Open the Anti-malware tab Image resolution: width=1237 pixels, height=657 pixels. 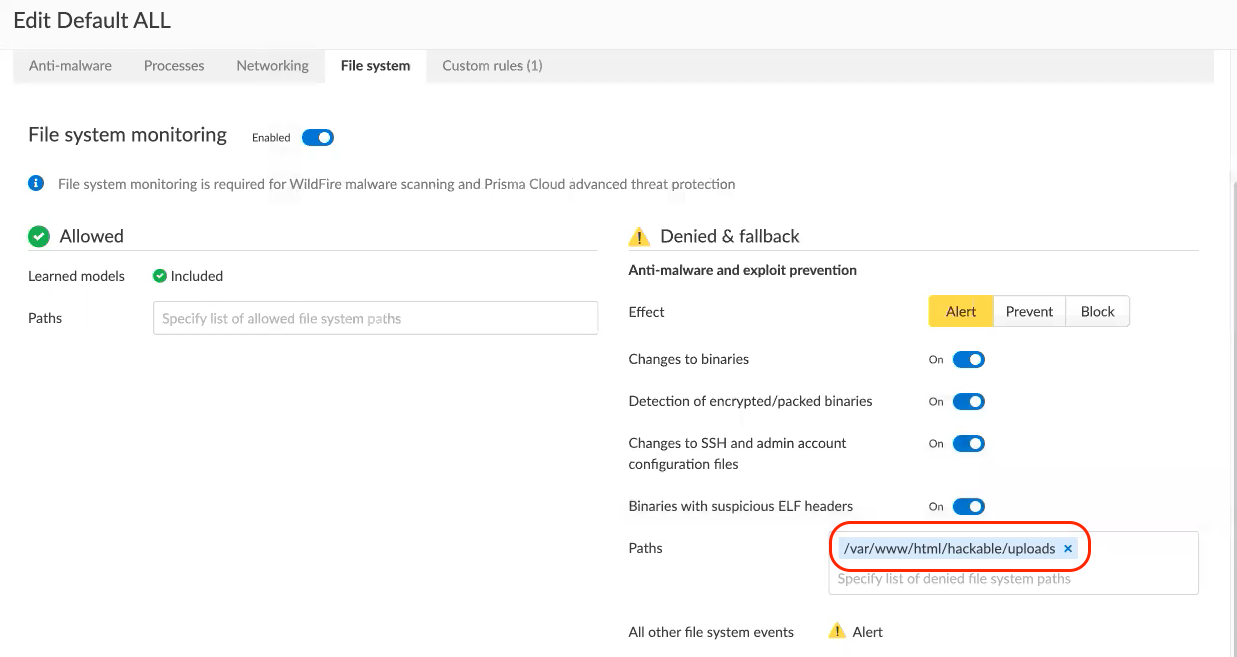click(70, 66)
